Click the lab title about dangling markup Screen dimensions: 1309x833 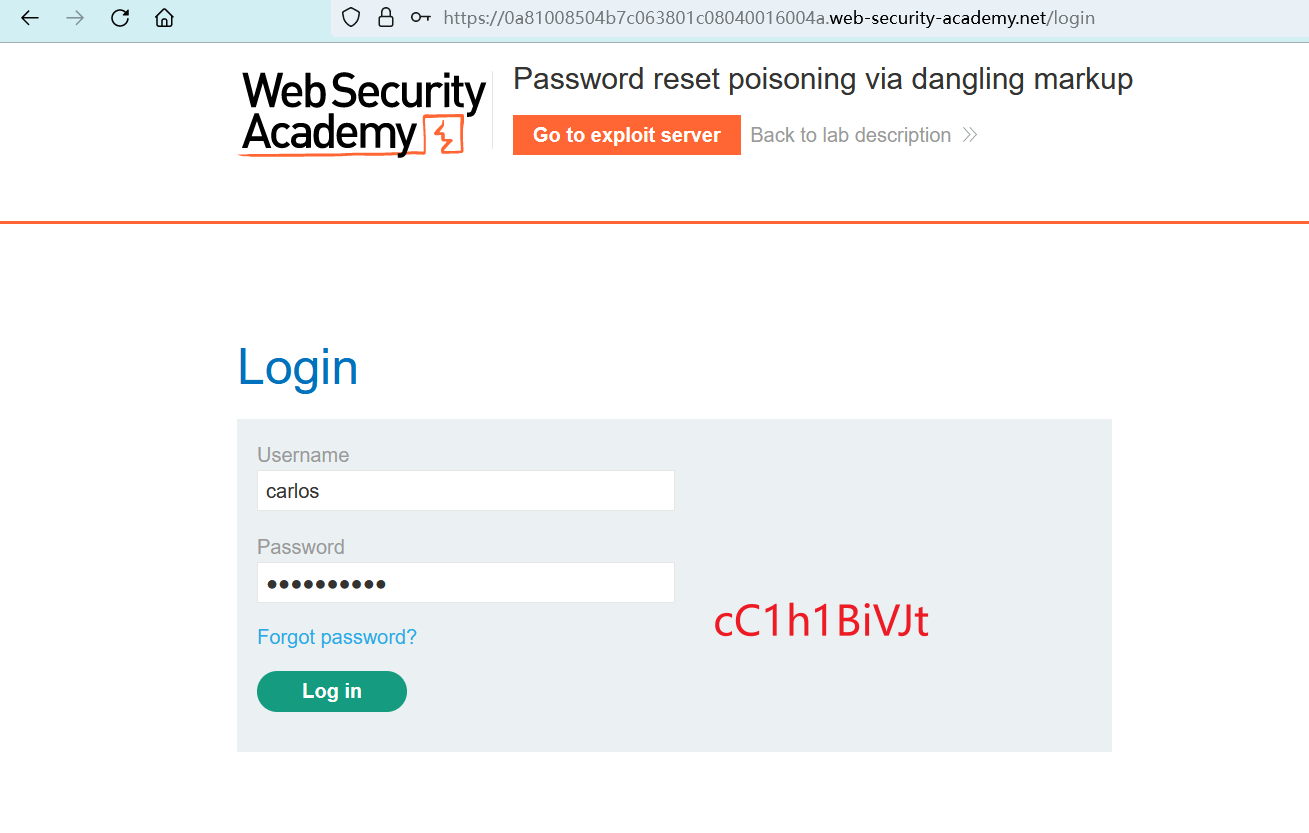point(822,79)
